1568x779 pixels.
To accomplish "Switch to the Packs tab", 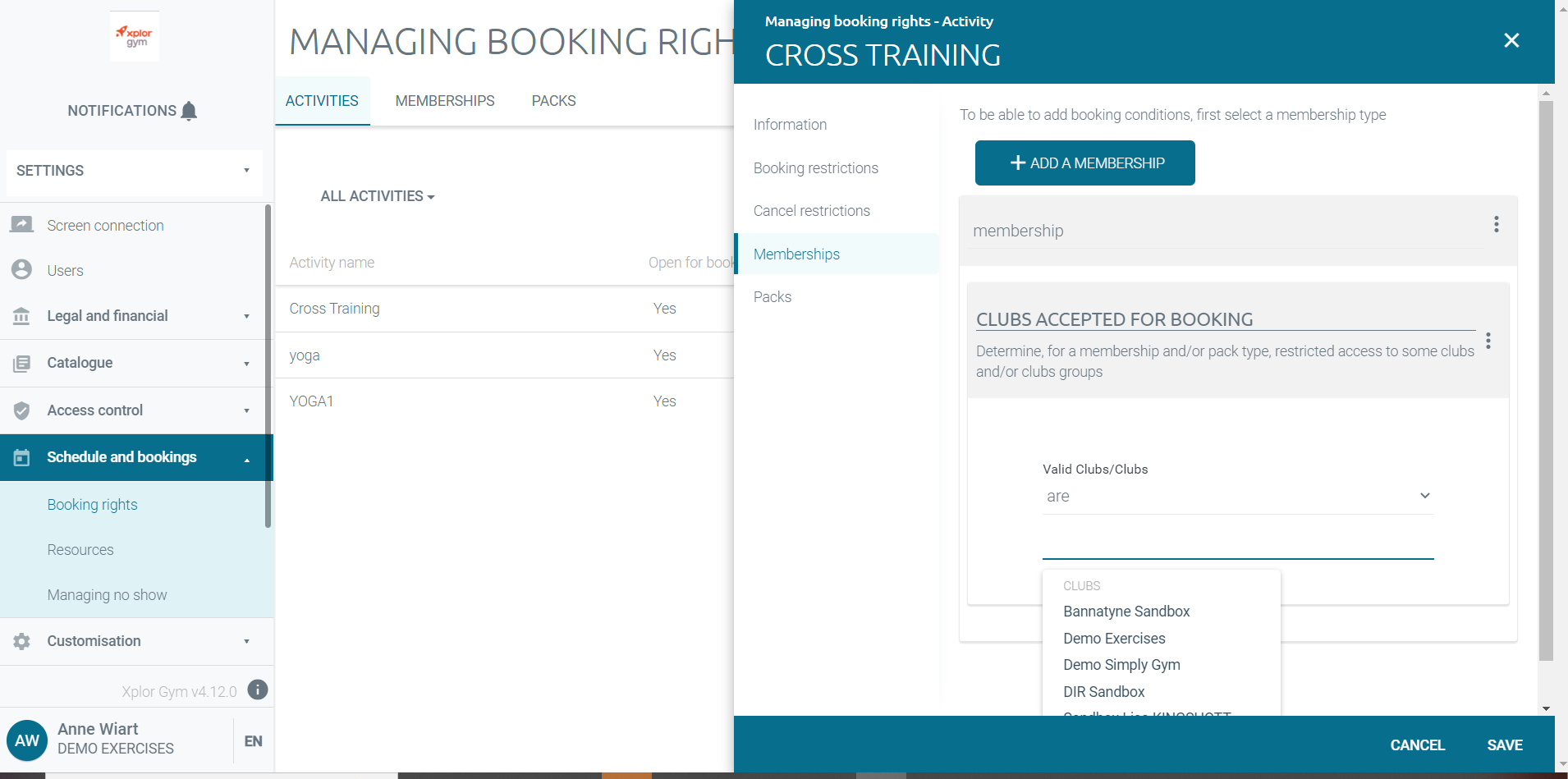I will point(554,101).
